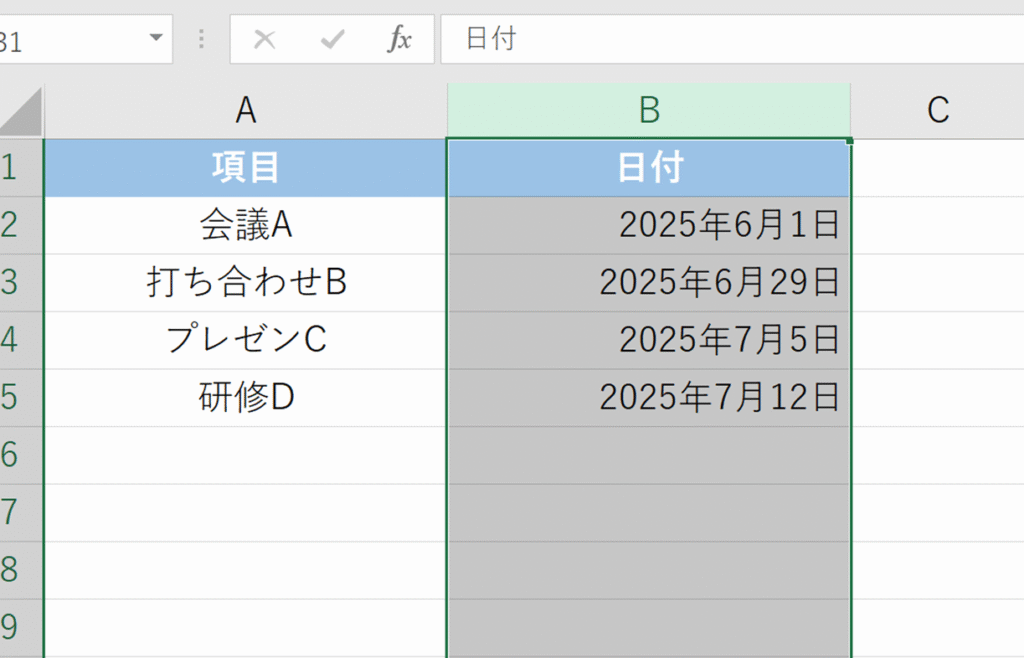
Task: Select cell containing プレゼンC
Action: 246,341
